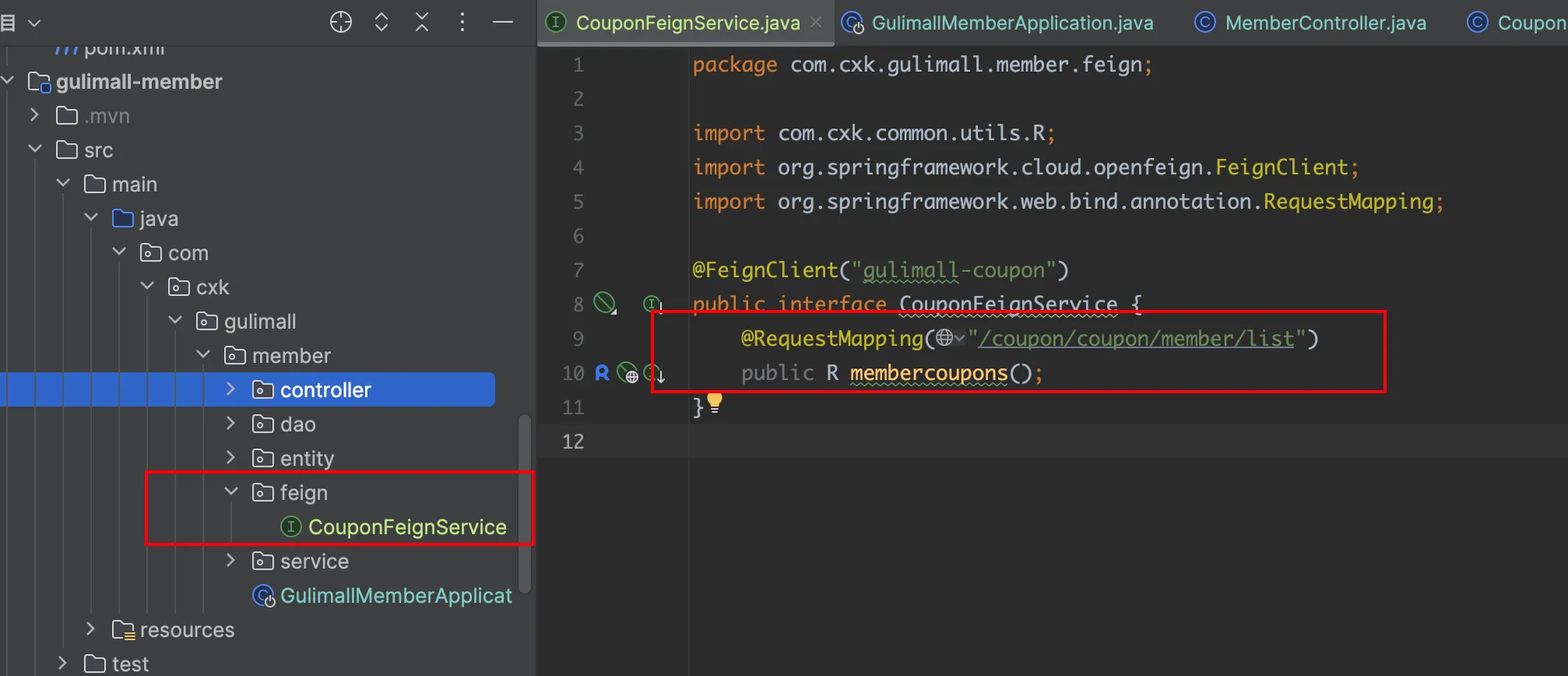Expand all project tree nodes

[381, 23]
